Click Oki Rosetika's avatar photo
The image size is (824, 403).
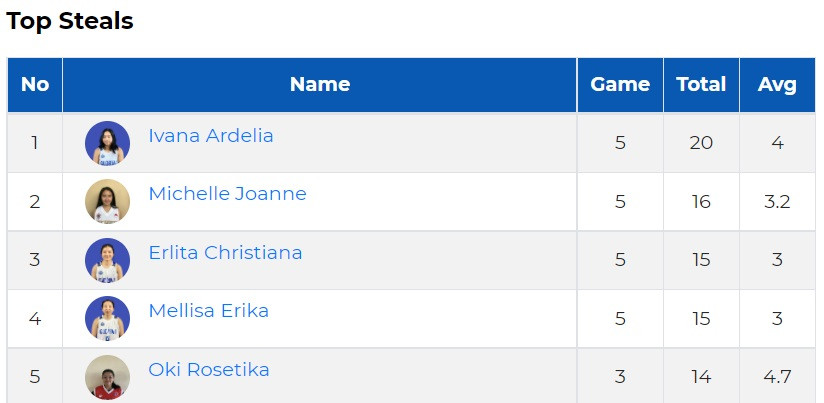(x=107, y=377)
